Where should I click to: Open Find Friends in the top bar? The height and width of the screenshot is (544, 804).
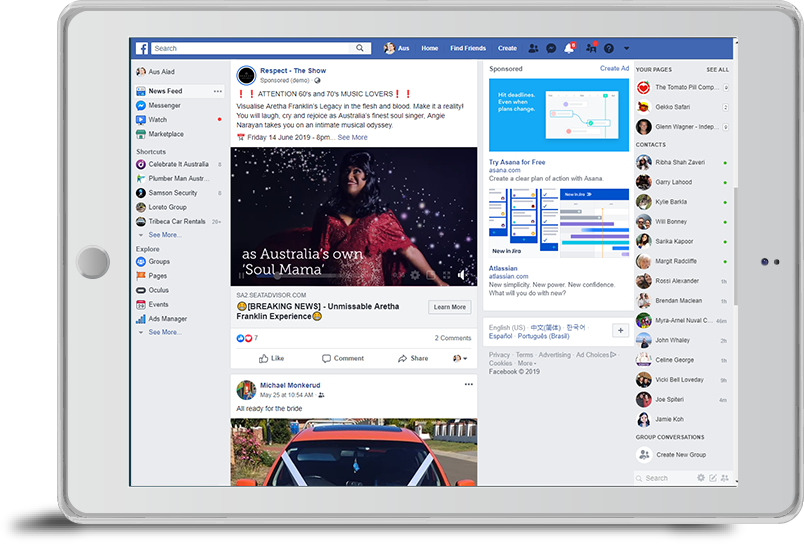tap(468, 48)
